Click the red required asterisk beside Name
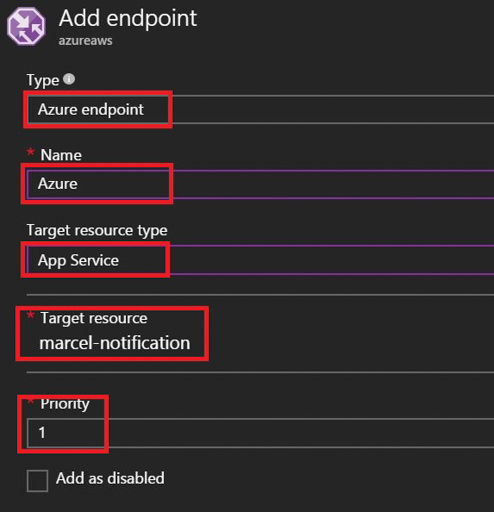494x512 pixels. tap(31, 152)
